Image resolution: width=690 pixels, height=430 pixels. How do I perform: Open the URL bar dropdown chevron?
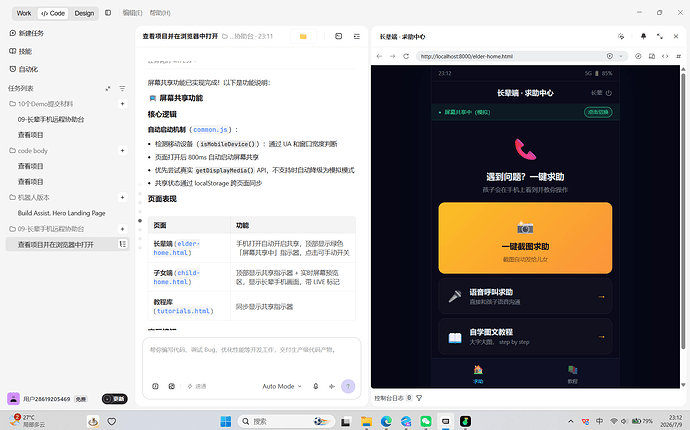click(x=621, y=56)
